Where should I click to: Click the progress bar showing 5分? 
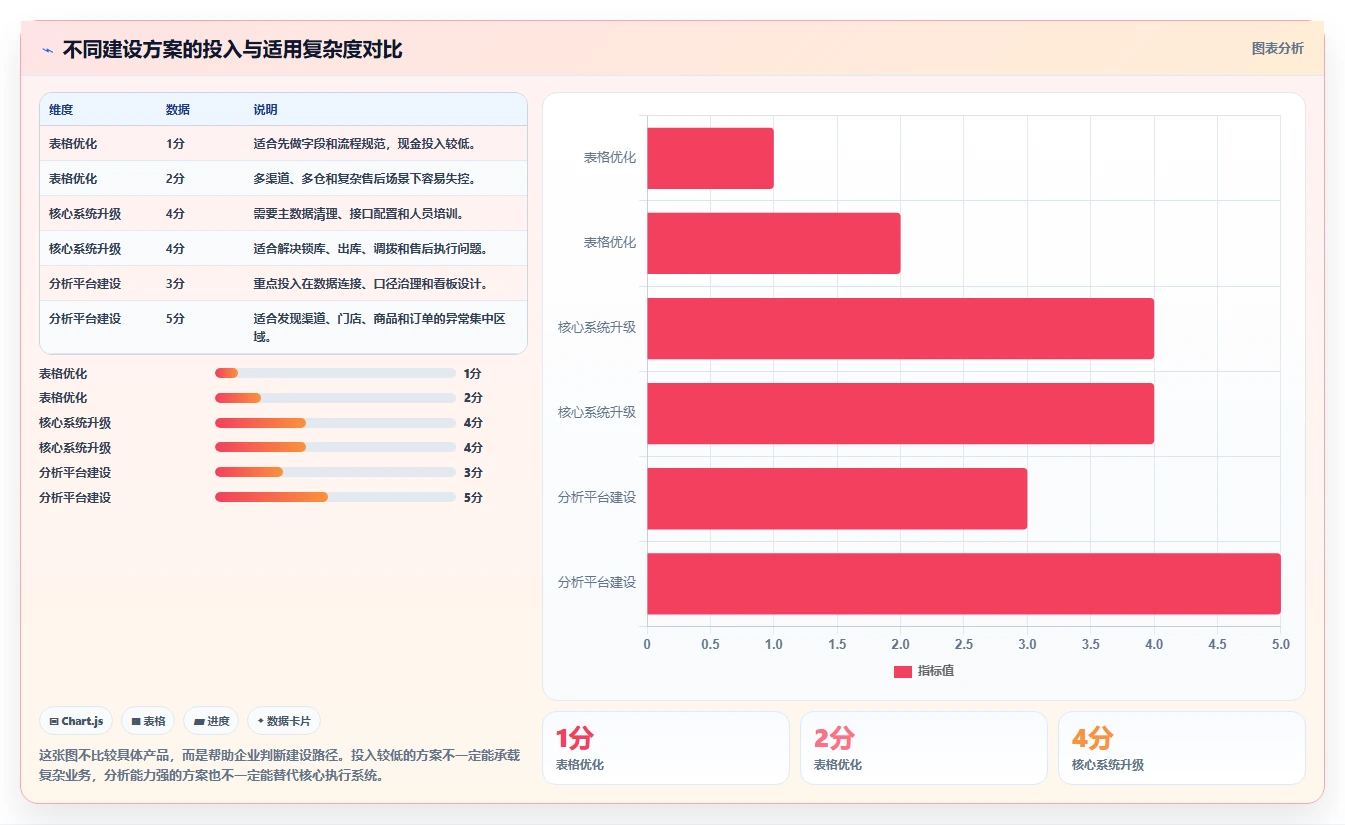[335, 497]
